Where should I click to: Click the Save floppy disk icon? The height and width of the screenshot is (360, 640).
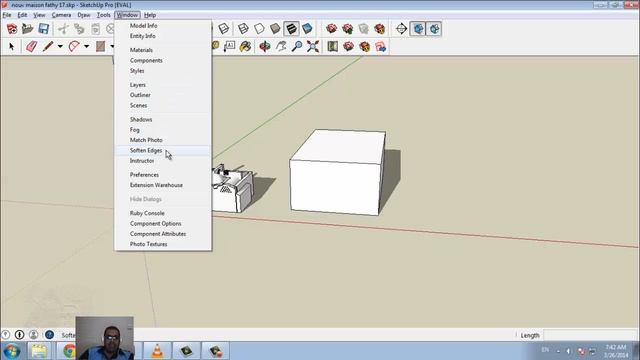[44, 29]
